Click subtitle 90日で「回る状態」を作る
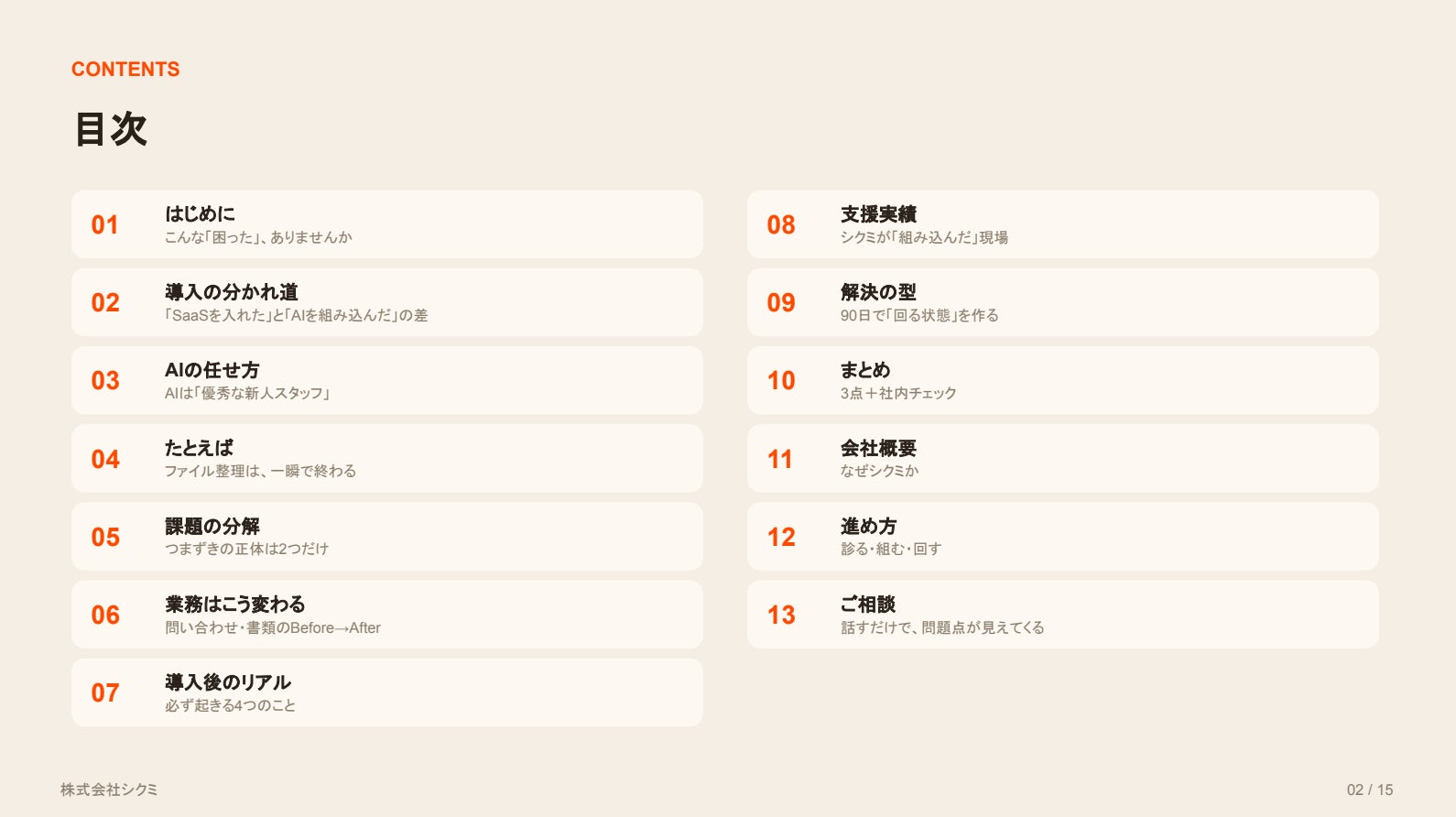 [x=919, y=315]
